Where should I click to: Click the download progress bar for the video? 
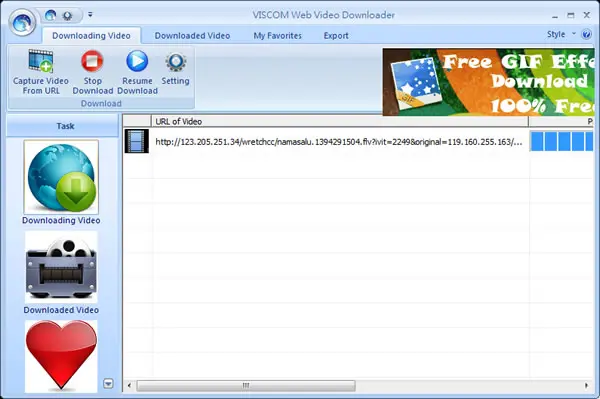tap(562, 141)
